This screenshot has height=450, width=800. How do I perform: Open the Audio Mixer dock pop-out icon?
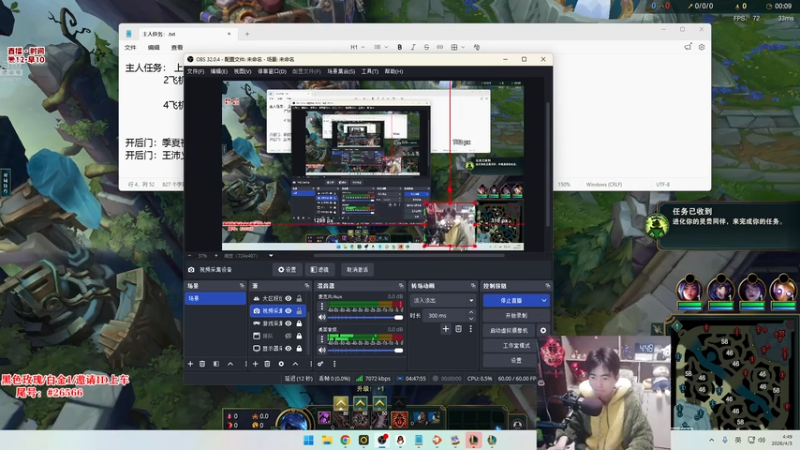401,286
